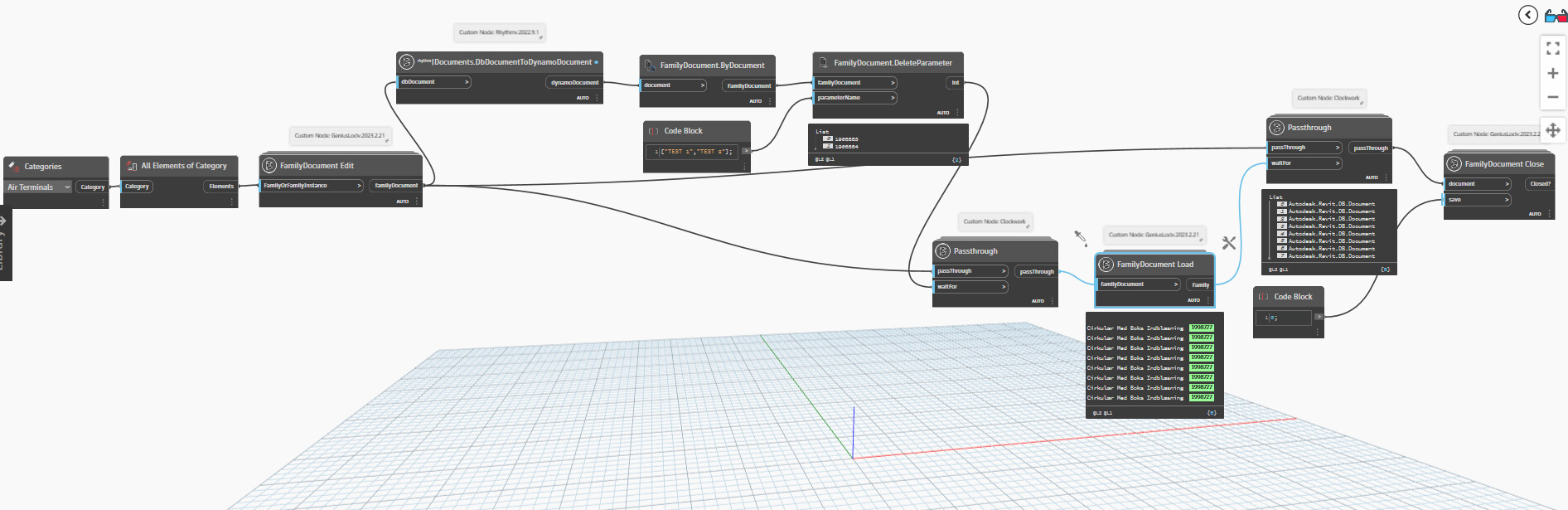Click the familyDocument output port on Edit node
This screenshot has height=510, width=1568.
[x=396, y=186]
